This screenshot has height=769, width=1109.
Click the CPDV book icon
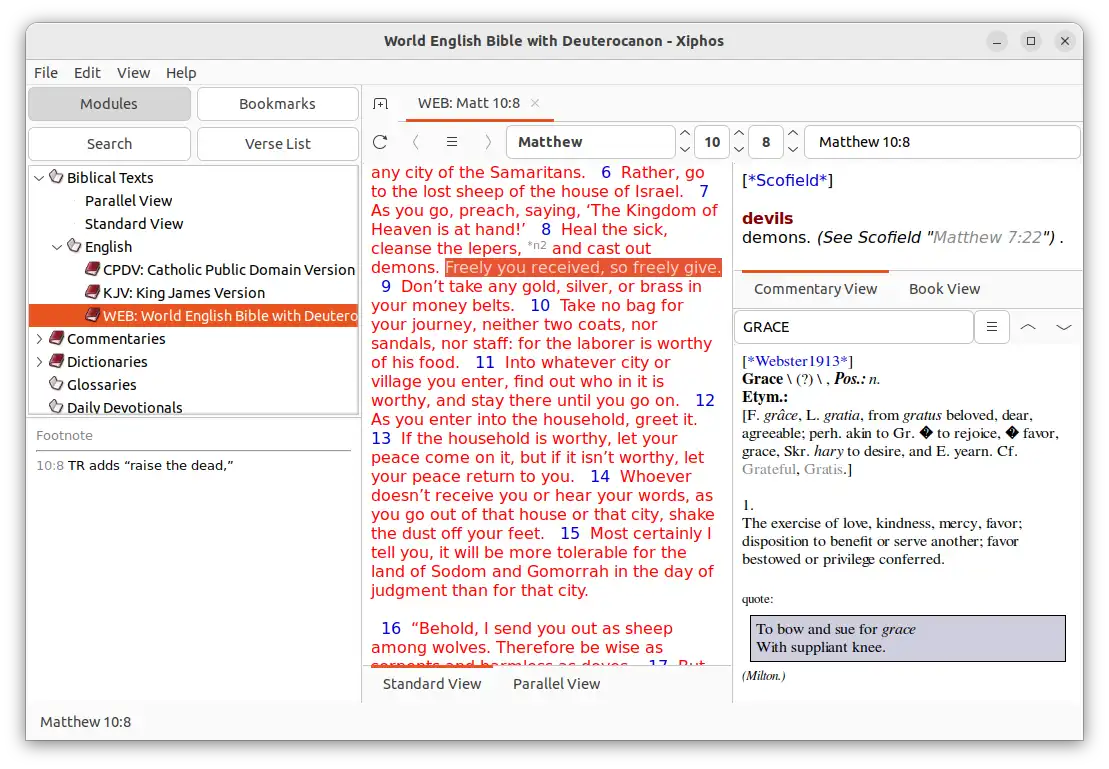[x=92, y=269]
